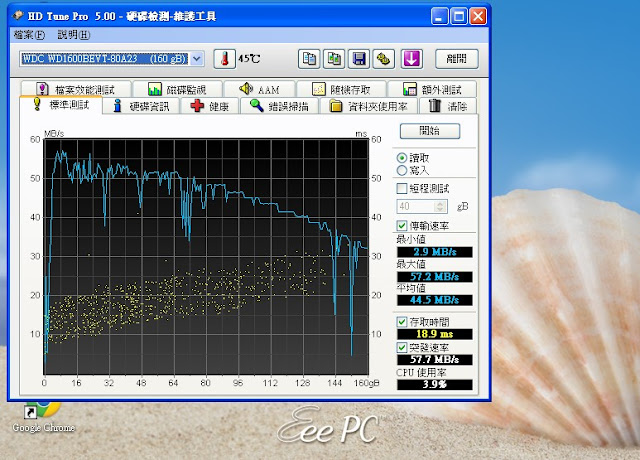Image resolution: width=640 pixels, height=460 pixels.
Task: Open the 健康 (Health) tab
Action: 210,106
